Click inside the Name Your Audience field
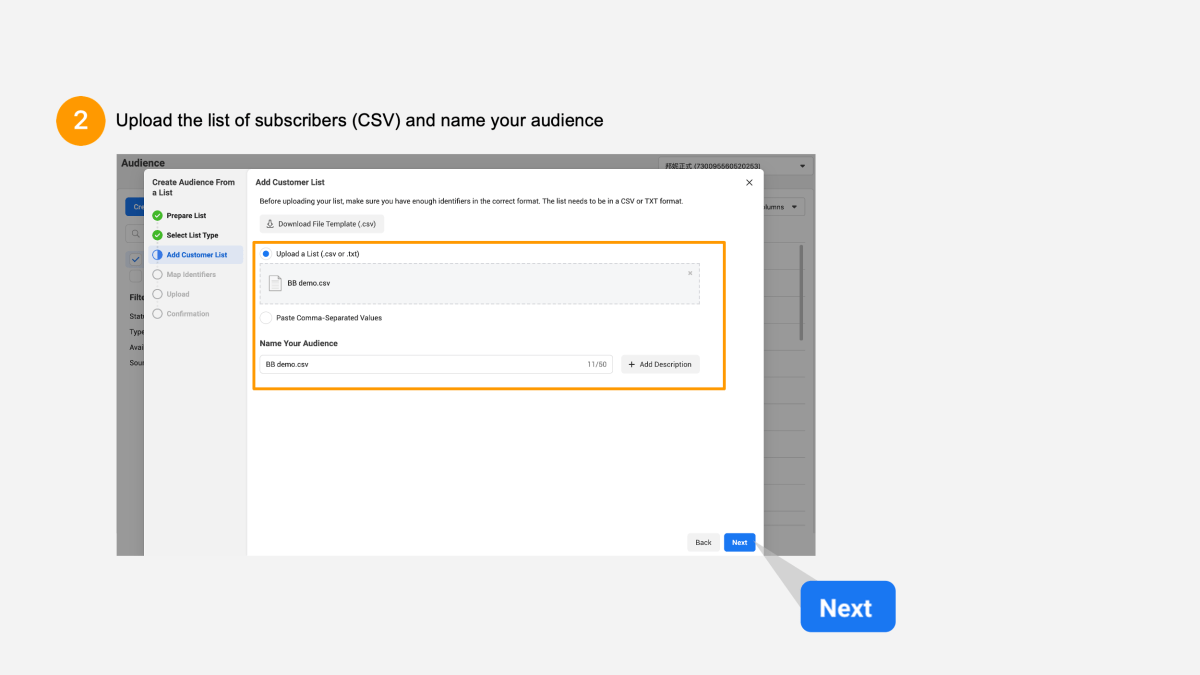 point(430,364)
